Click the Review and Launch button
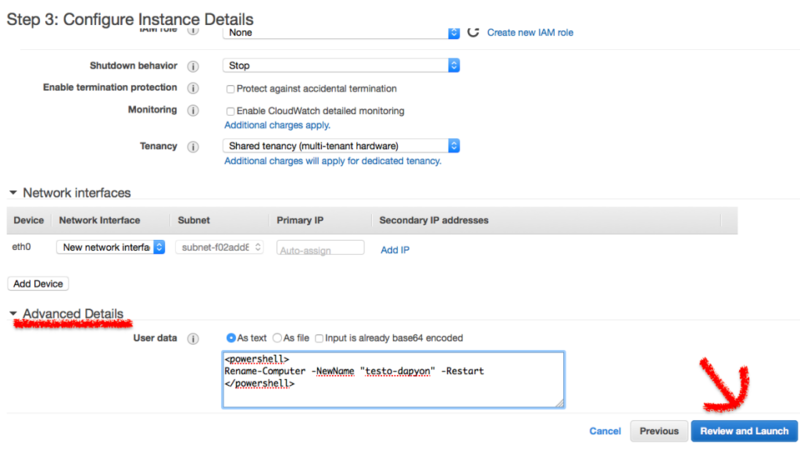The width and height of the screenshot is (800, 450). point(744,431)
